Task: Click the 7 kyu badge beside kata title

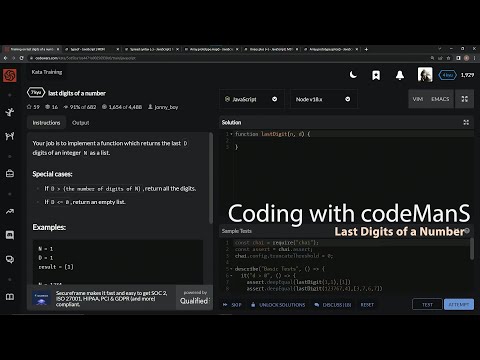Action: pos(36,93)
